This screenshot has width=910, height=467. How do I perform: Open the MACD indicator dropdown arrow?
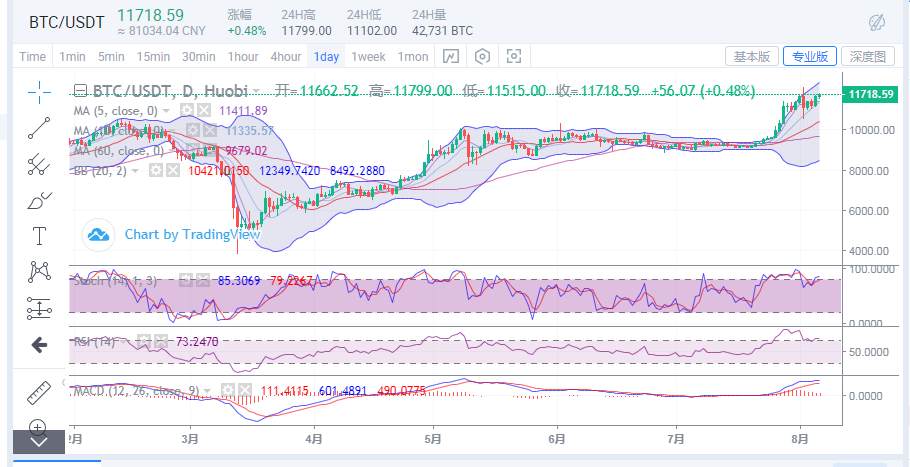(207, 391)
